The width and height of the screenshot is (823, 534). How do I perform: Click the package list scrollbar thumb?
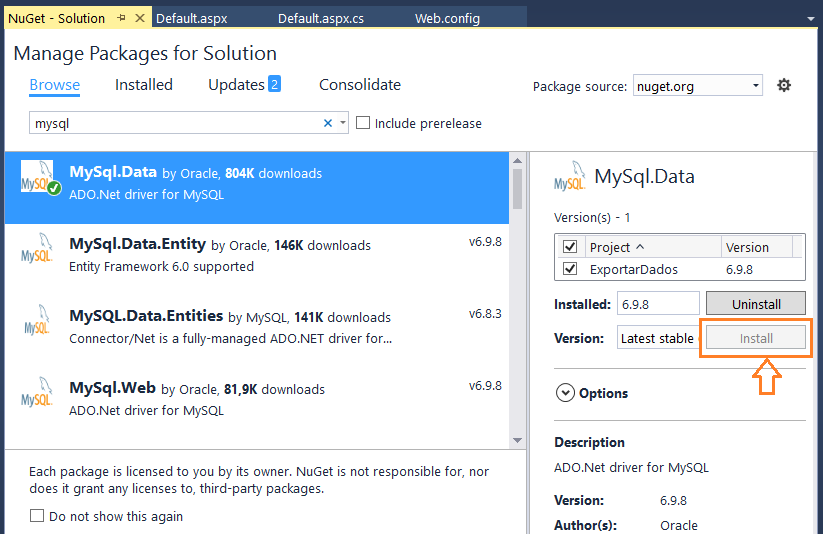click(x=518, y=188)
